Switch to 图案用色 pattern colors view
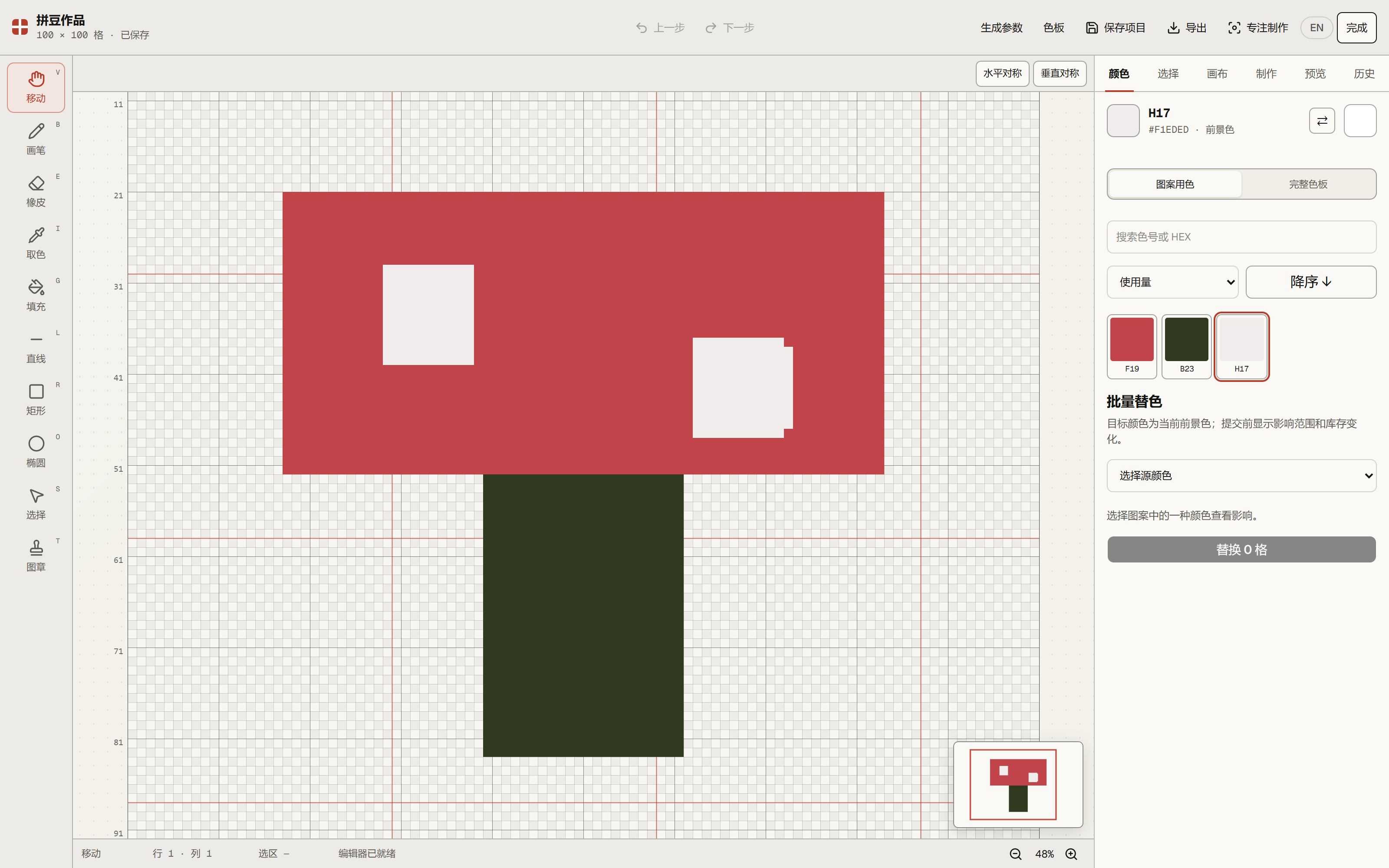This screenshot has width=1389, height=868. pos(1175,184)
